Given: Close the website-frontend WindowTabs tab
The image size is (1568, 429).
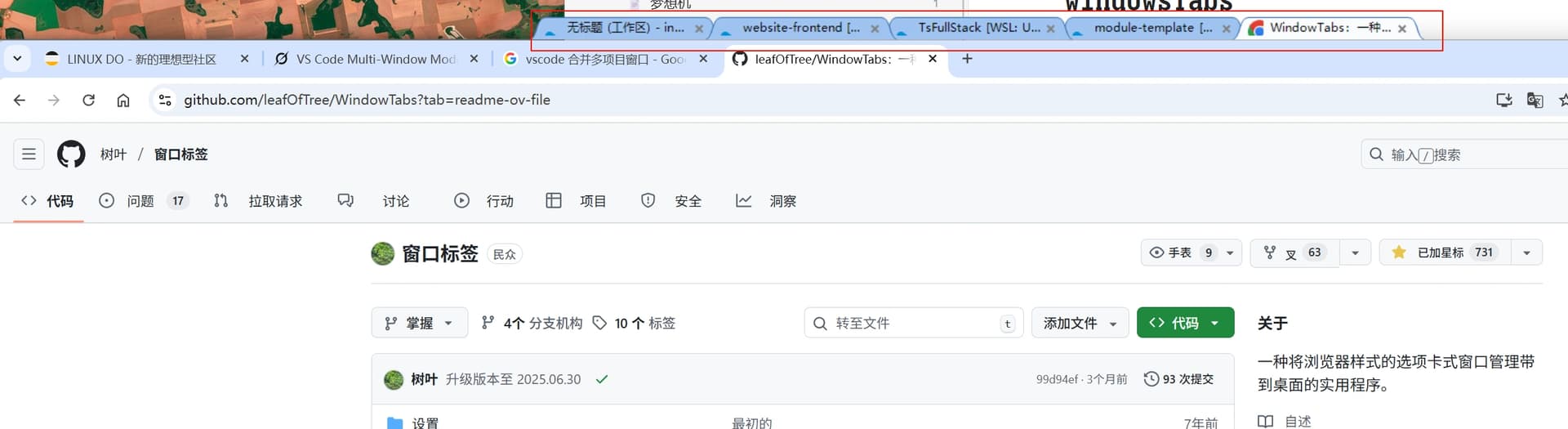Looking at the screenshot, I should click(x=875, y=29).
